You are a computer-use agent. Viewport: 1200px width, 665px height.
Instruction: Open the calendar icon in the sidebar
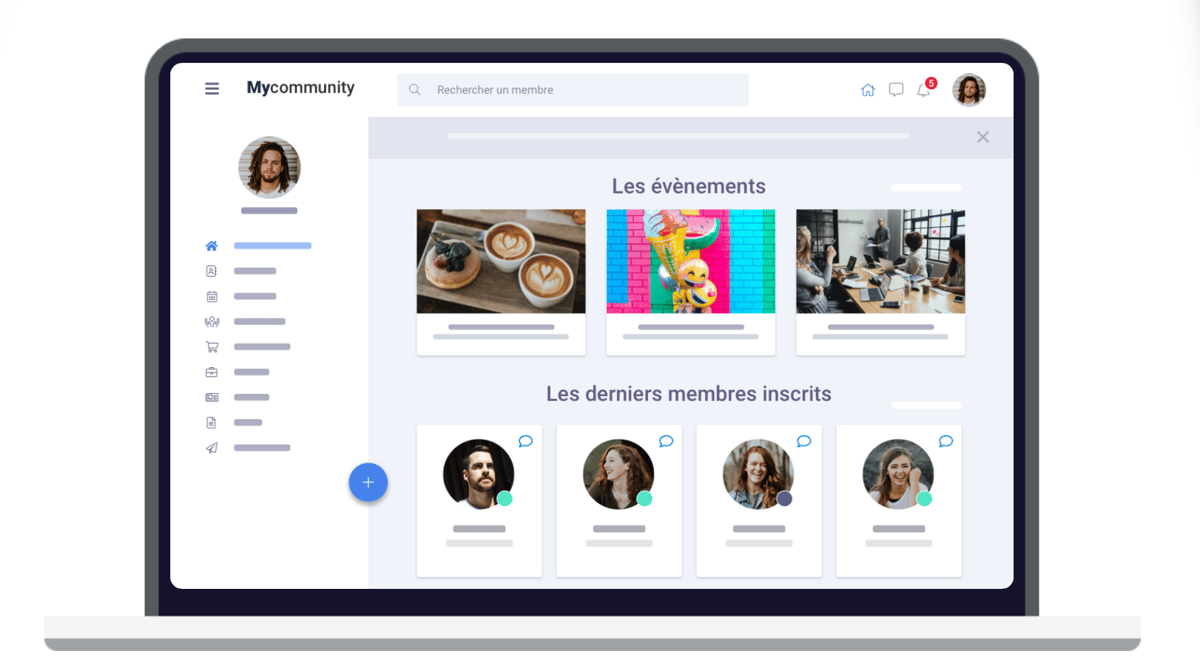211,296
